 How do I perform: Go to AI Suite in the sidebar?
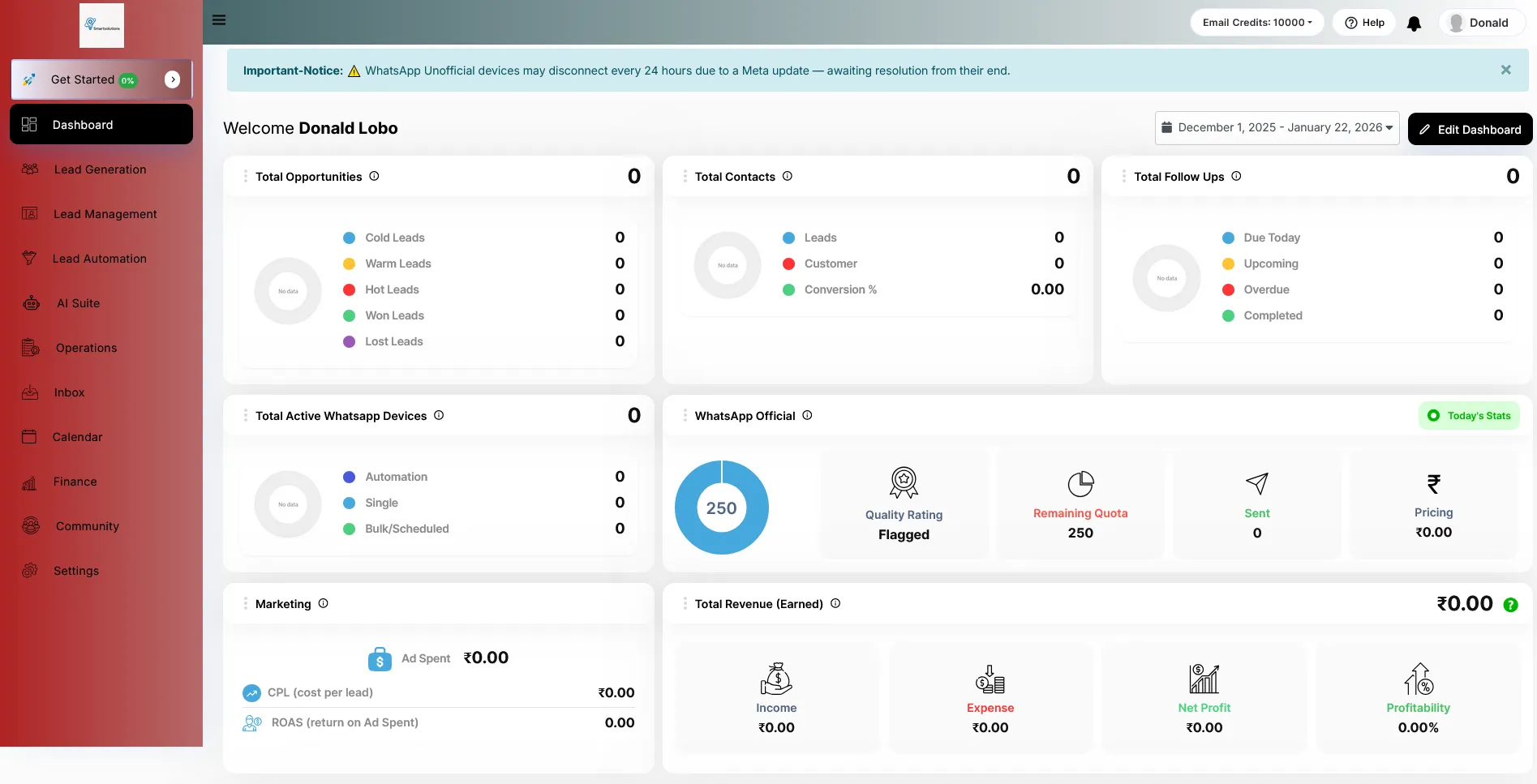[x=78, y=303]
